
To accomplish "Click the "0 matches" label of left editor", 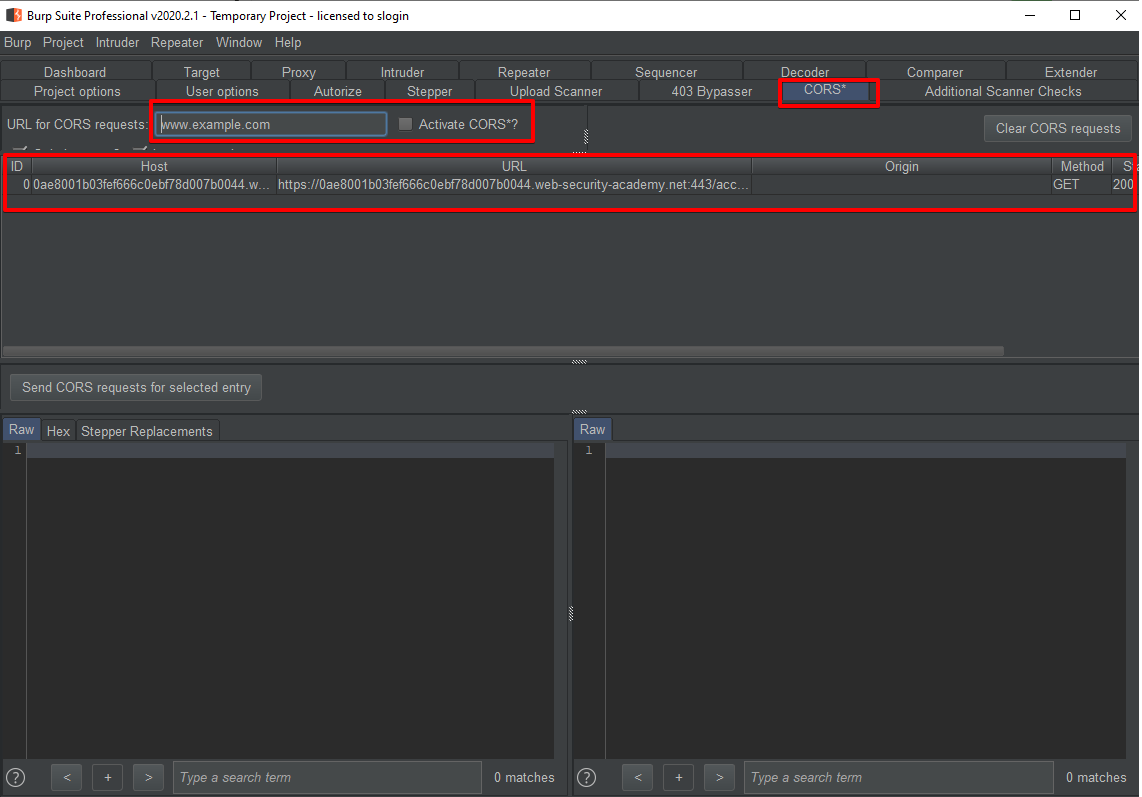I will (x=524, y=777).
